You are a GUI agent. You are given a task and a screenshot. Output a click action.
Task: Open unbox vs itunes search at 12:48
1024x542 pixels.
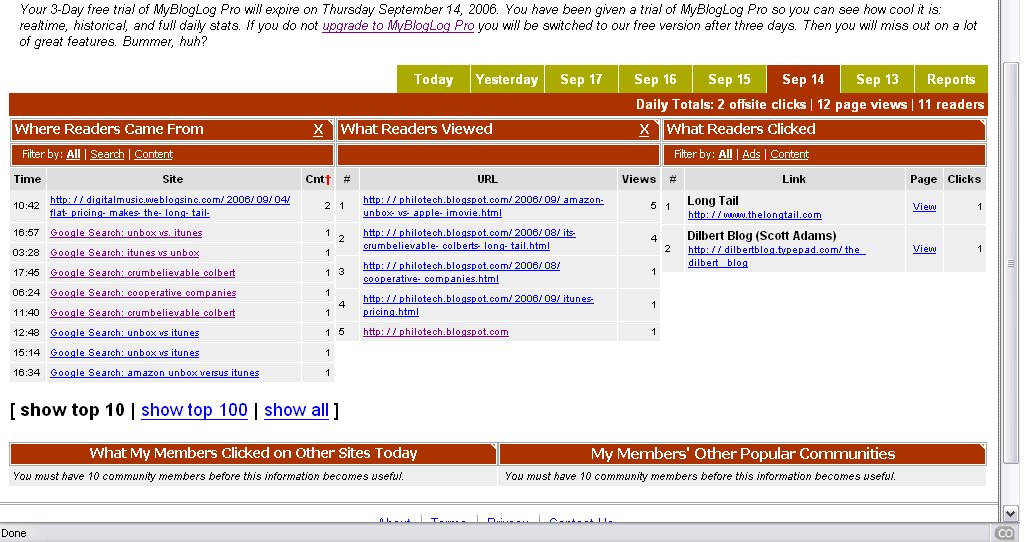pyautogui.click(x=125, y=332)
